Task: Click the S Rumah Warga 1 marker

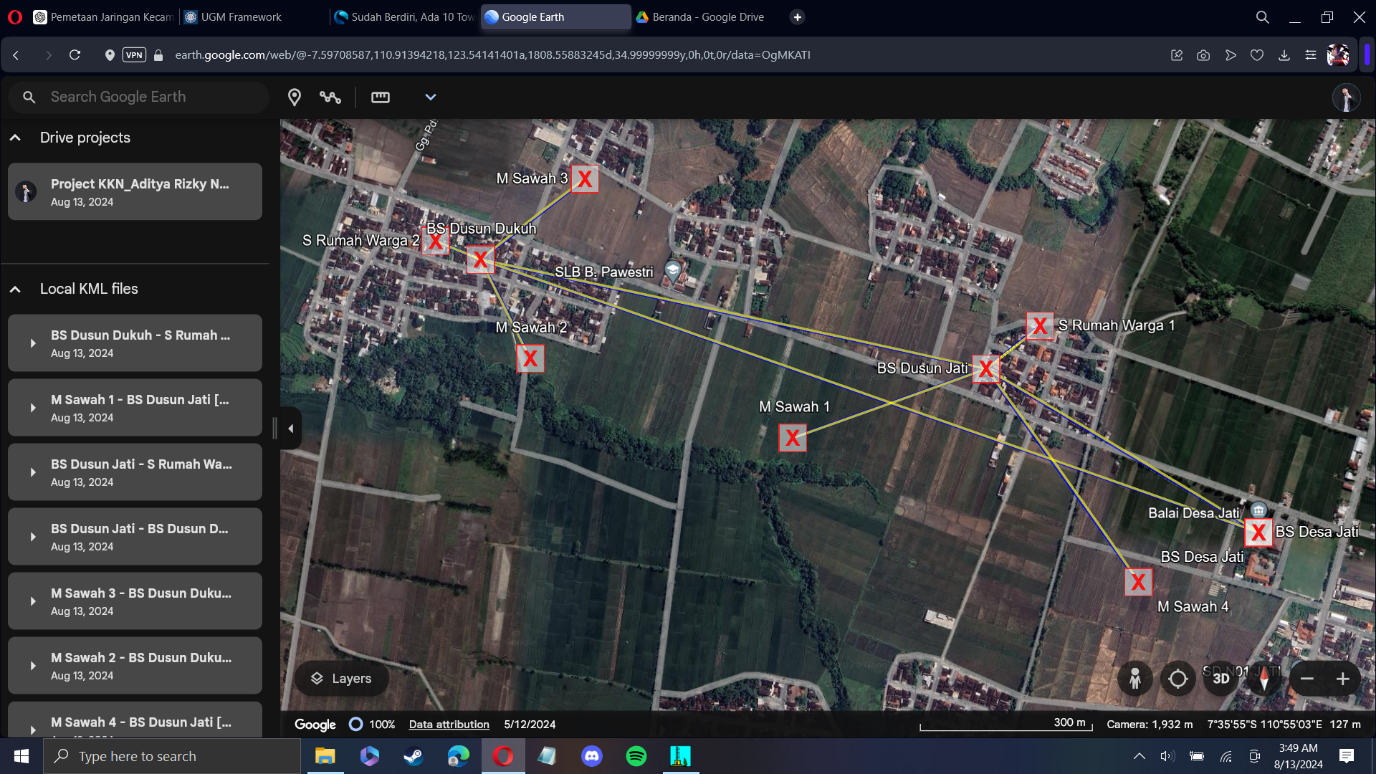Action: [1040, 326]
